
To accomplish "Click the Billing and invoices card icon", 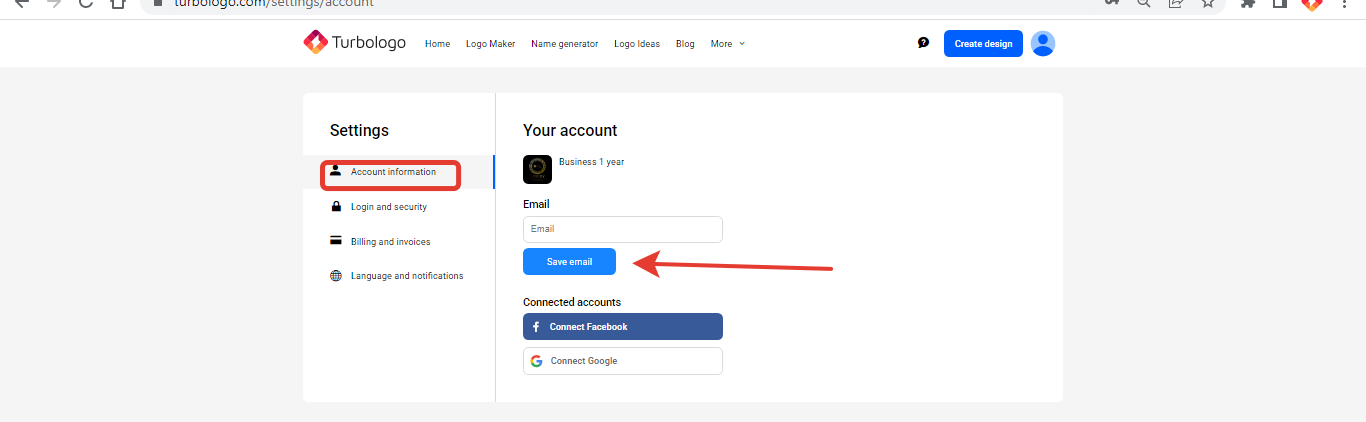I will coord(336,241).
